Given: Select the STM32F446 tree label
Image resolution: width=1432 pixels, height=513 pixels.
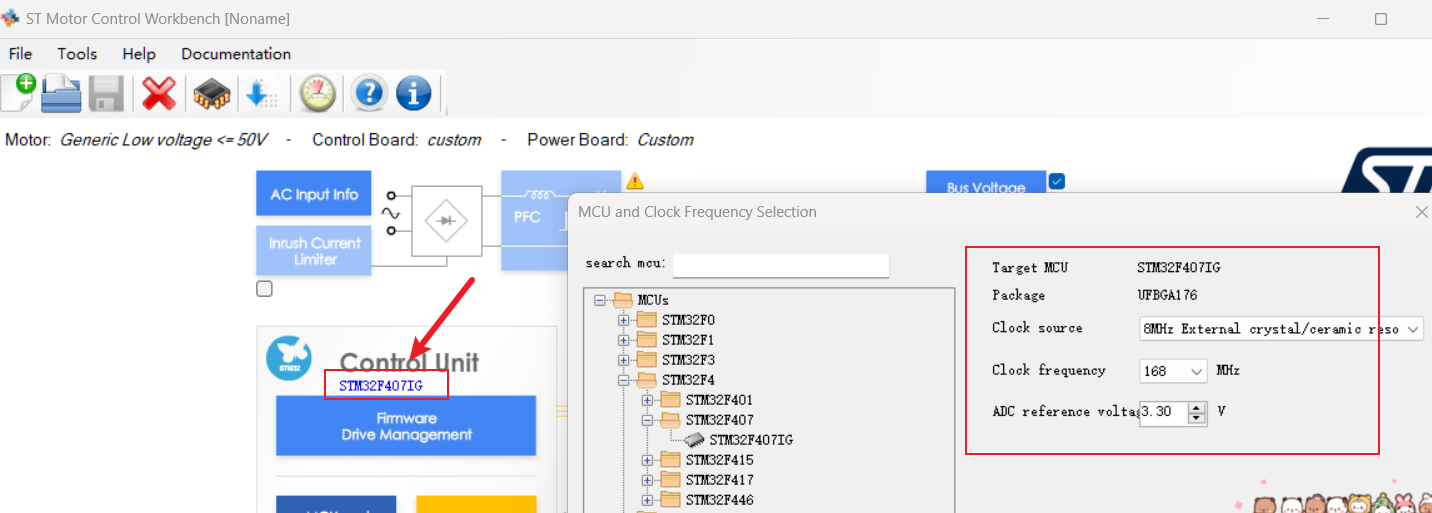Looking at the screenshot, I should tap(719, 500).
